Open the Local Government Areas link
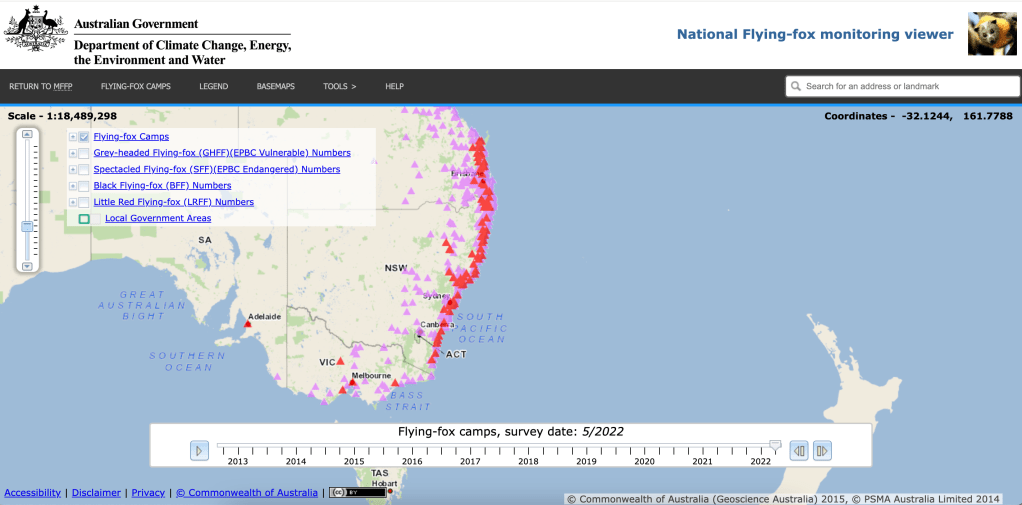Screen dimensions: 1022x505 coord(158,218)
